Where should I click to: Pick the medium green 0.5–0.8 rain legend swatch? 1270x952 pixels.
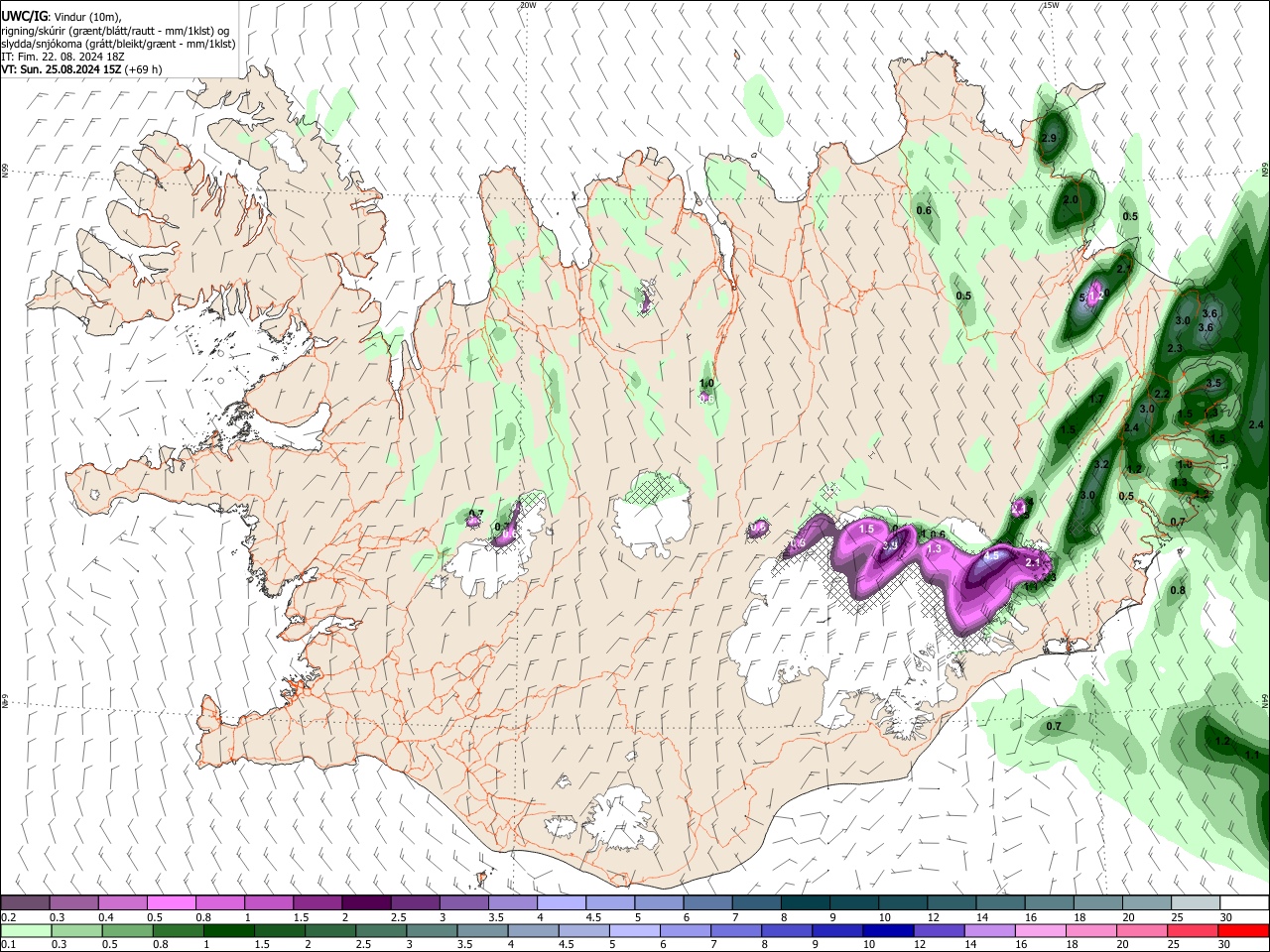[128, 930]
